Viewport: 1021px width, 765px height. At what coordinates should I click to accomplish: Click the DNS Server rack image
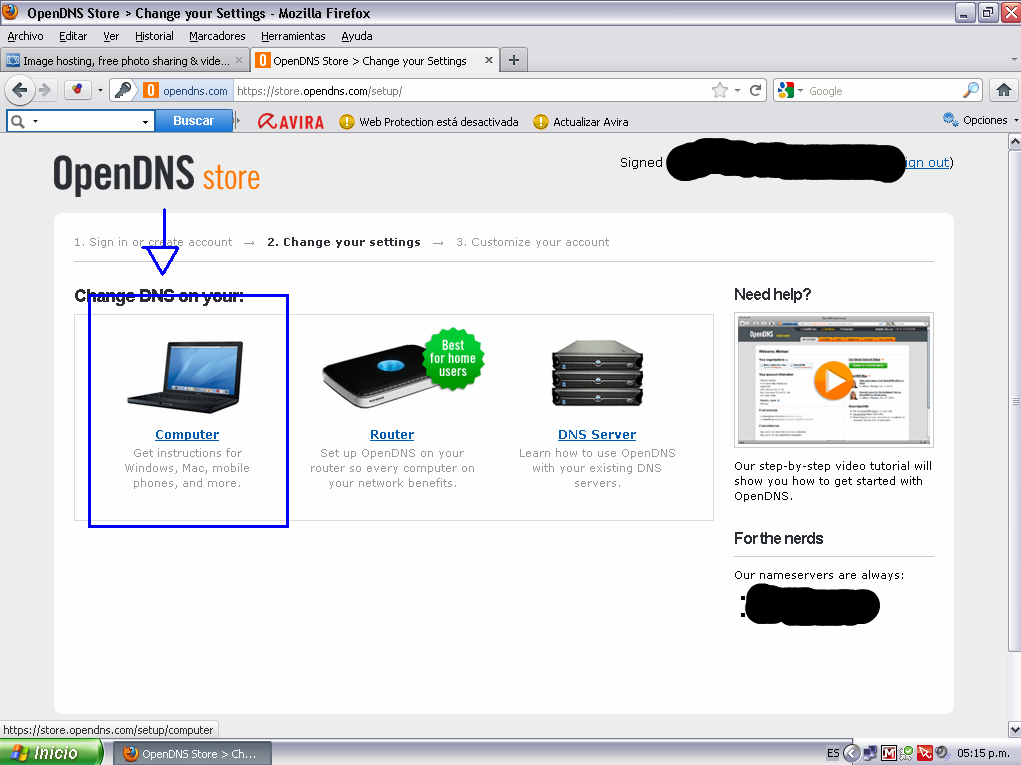(x=597, y=373)
